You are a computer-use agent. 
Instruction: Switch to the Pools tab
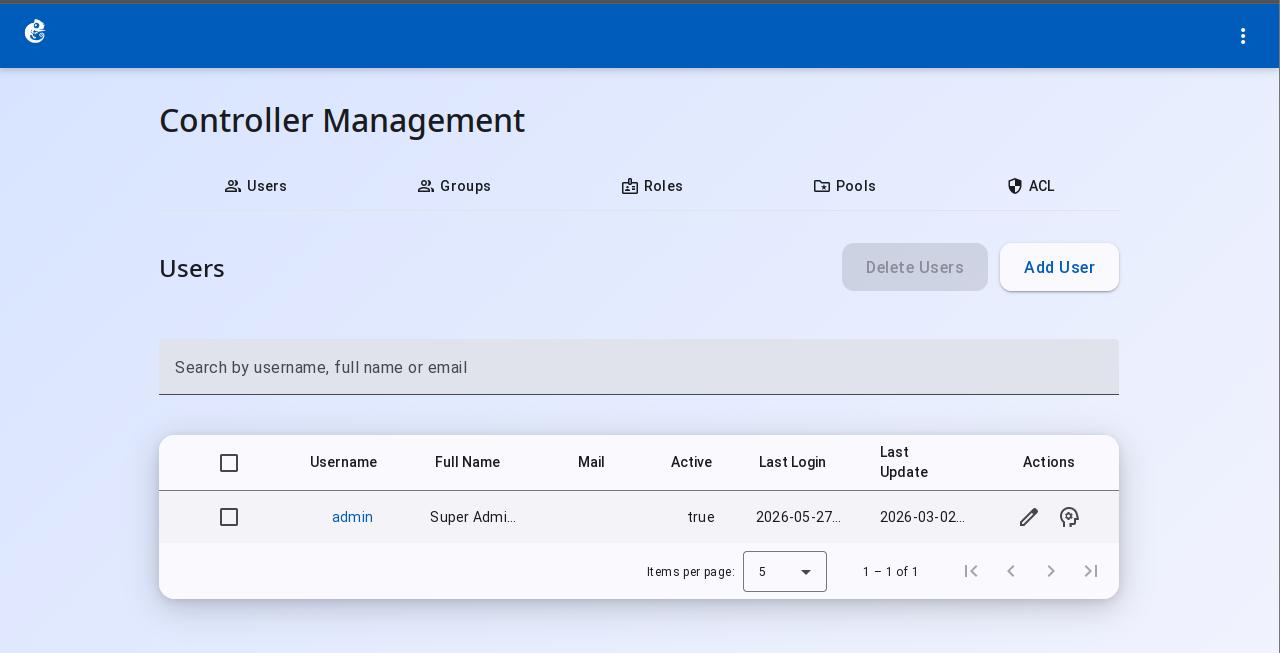click(x=845, y=186)
